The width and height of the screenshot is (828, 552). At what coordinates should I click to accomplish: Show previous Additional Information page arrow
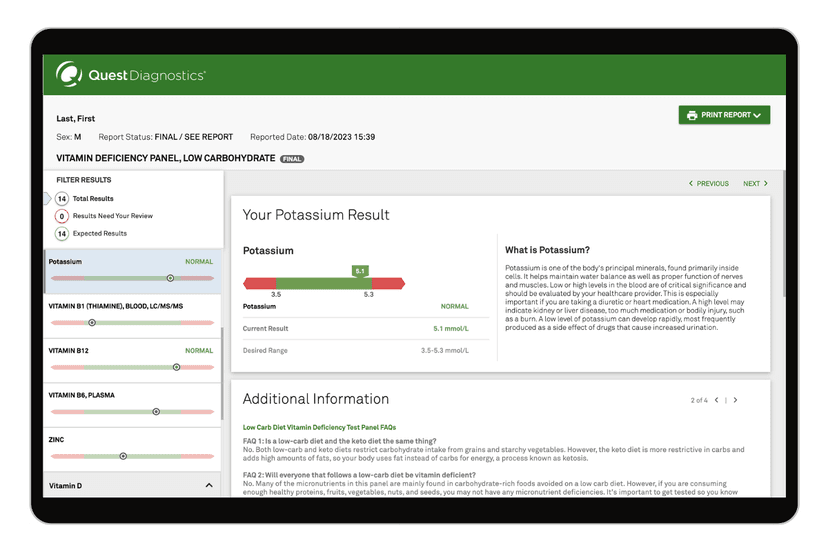click(717, 400)
